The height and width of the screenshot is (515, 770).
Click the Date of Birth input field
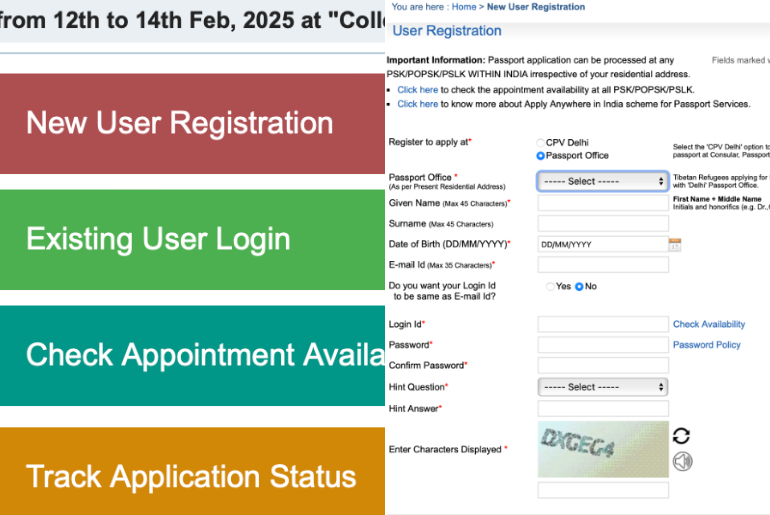pos(600,244)
